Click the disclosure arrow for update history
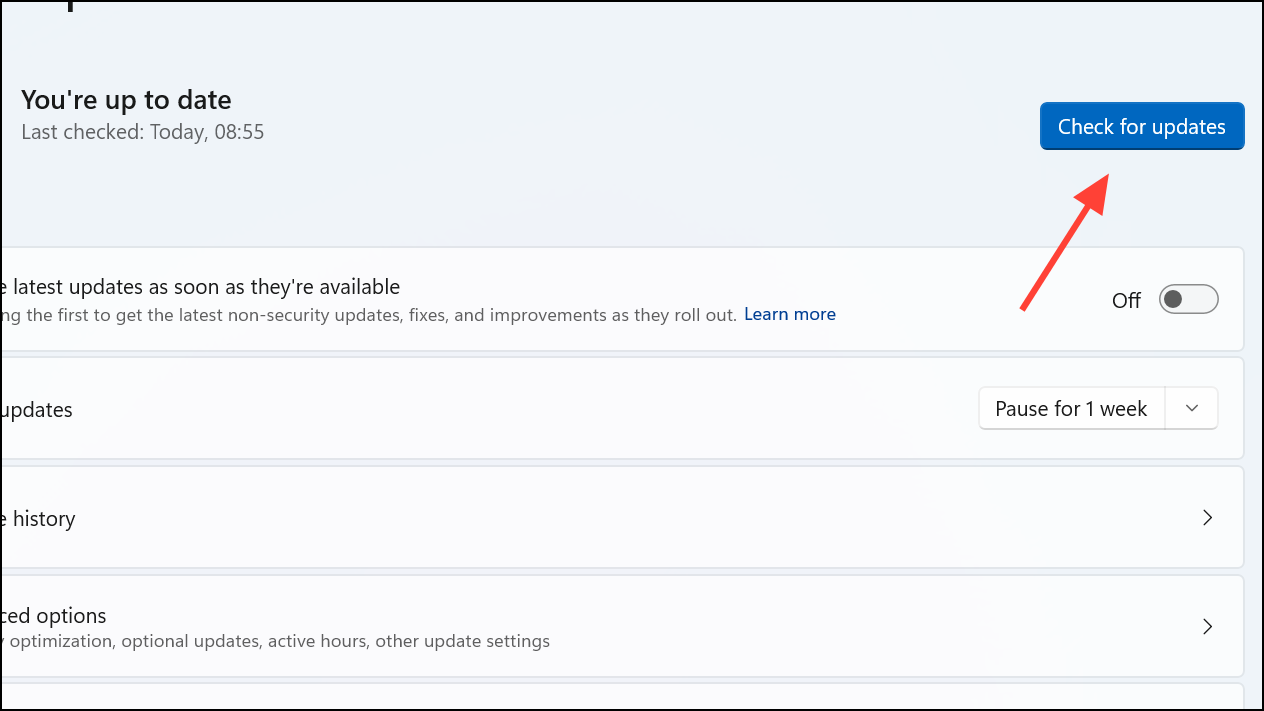The height and width of the screenshot is (711, 1264). (1206, 518)
